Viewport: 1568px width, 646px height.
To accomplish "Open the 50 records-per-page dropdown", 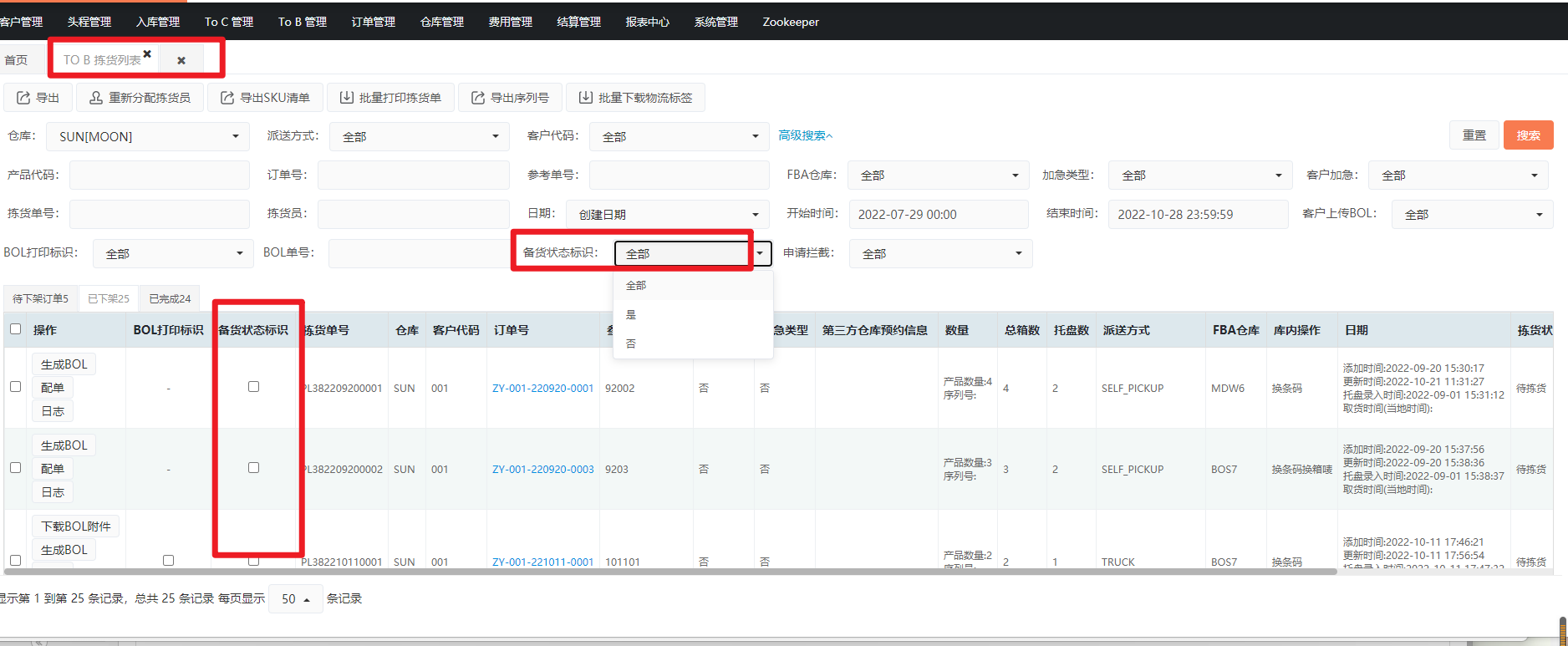I will coord(296,598).
